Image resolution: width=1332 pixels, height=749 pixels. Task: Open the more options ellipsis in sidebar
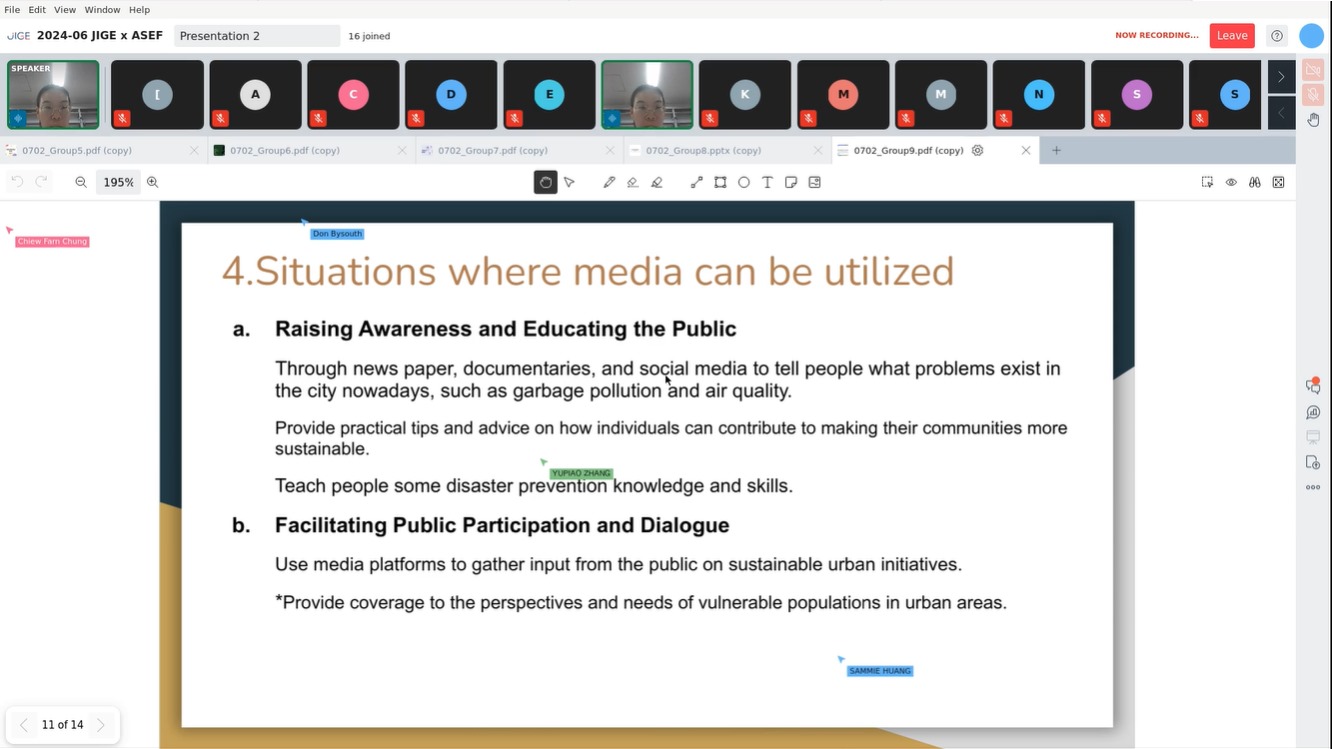[x=1313, y=488]
